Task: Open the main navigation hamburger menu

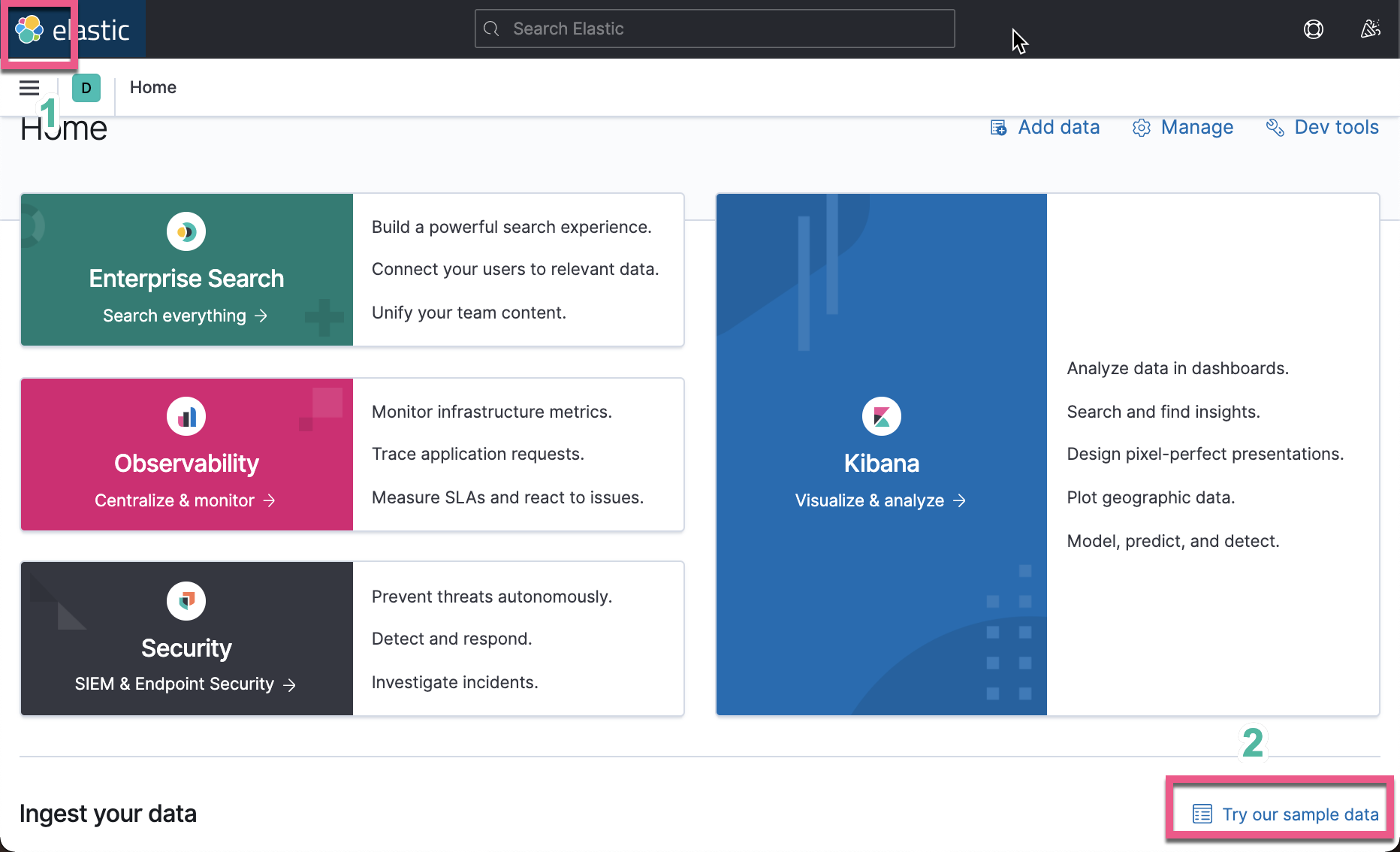Action: coord(29,87)
